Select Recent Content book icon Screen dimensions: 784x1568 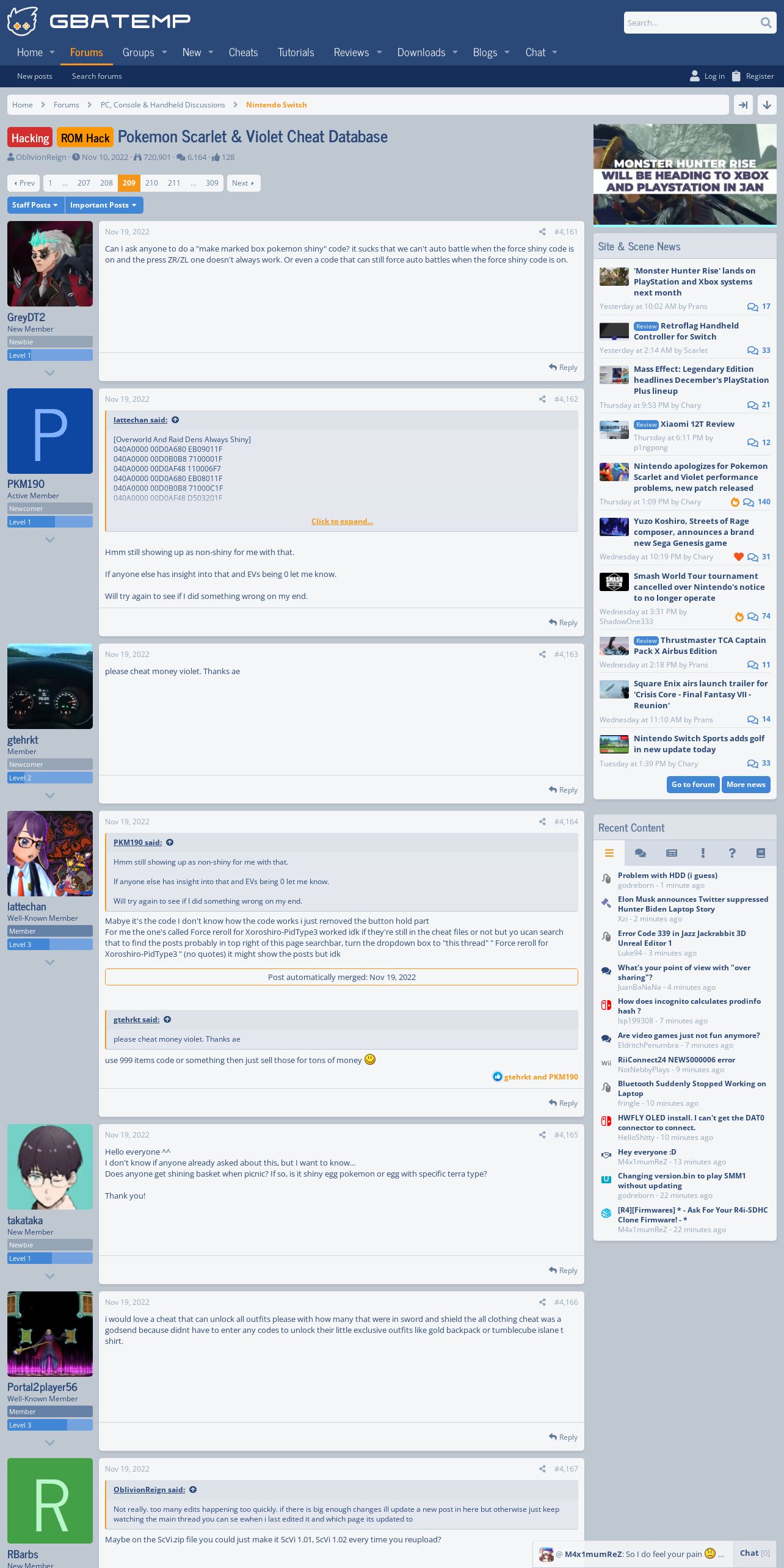(761, 853)
